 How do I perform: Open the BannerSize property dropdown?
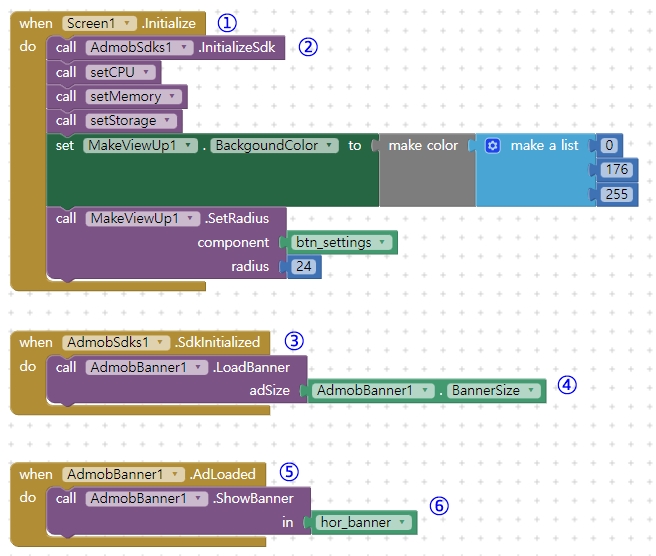493,390
